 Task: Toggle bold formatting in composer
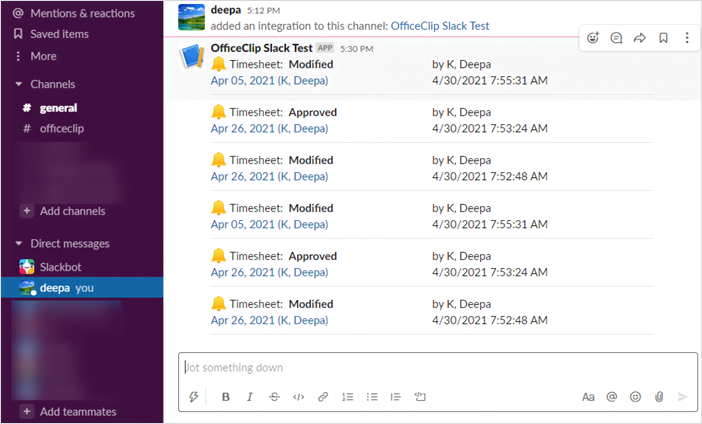point(226,397)
